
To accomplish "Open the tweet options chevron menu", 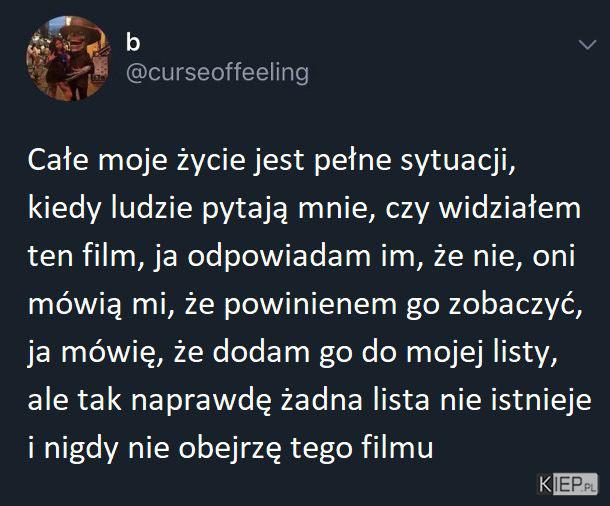I will [587, 45].
